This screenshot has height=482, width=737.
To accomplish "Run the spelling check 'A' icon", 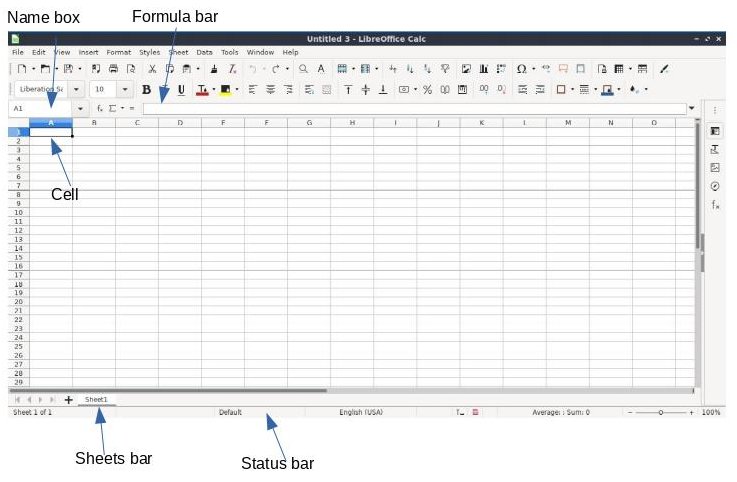I will tap(321, 69).
